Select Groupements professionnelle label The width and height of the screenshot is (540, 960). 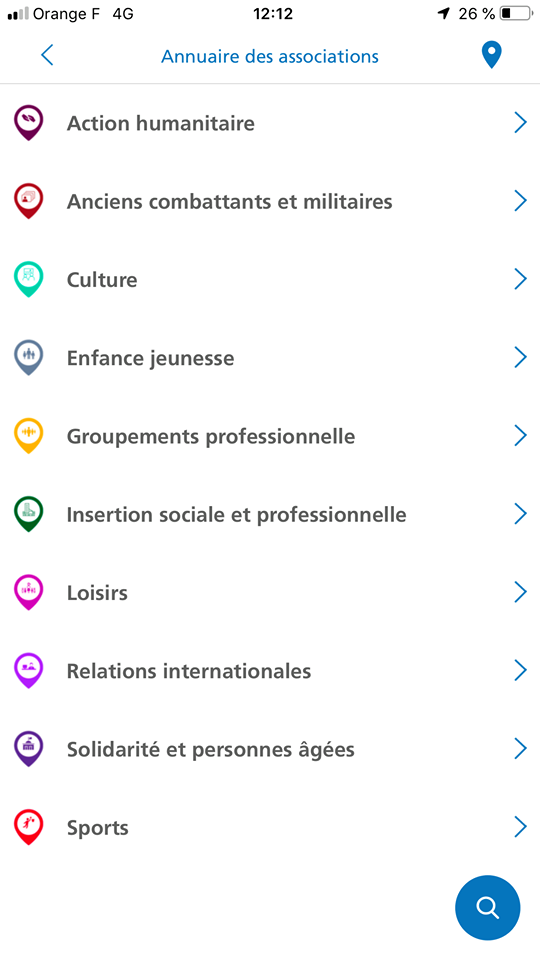pyautogui.click(x=211, y=437)
